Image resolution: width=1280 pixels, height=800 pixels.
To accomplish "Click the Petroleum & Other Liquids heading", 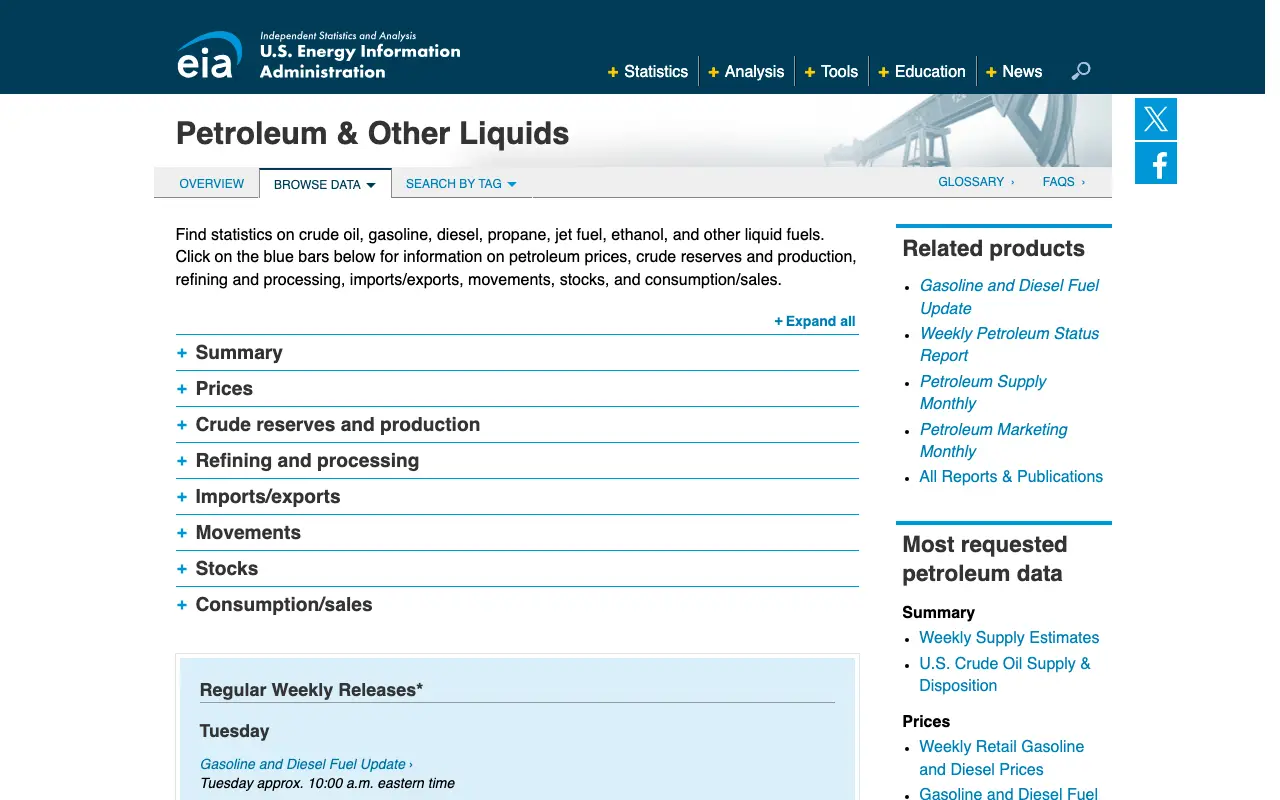I will [372, 134].
